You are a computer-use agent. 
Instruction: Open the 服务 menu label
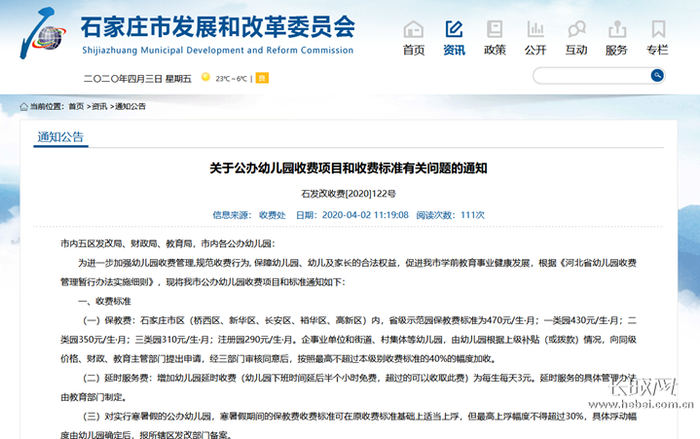617,50
